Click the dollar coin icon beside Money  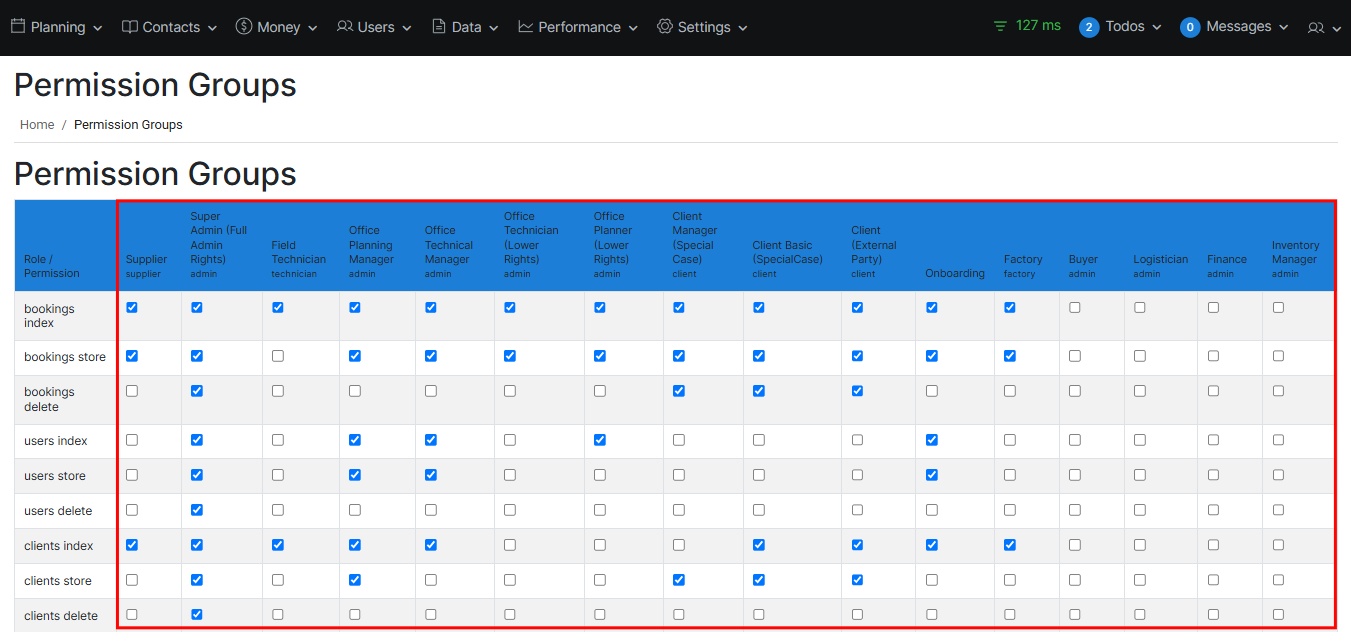click(x=244, y=27)
